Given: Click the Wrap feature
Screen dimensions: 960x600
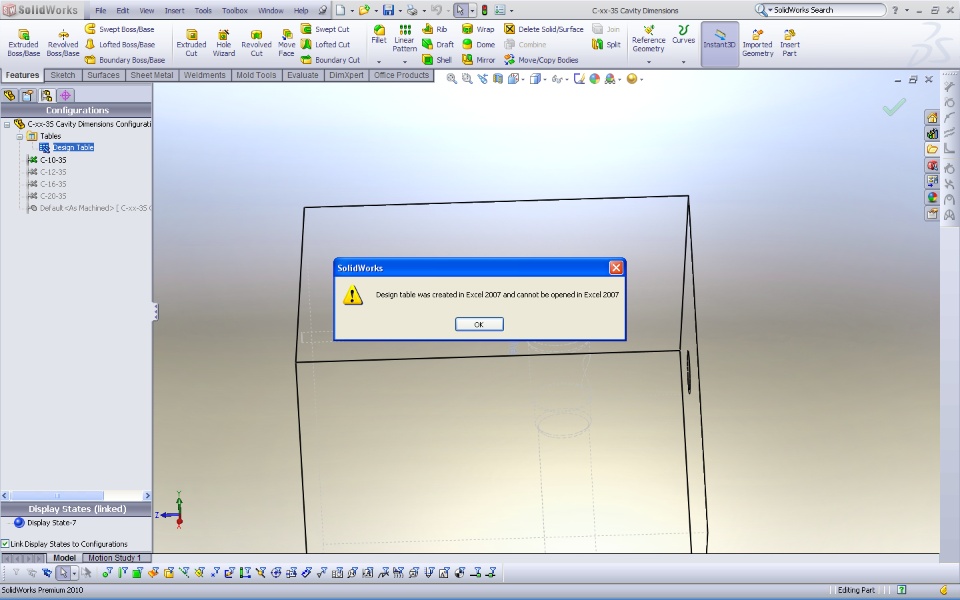Looking at the screenshot, I should tap(478, 29).
